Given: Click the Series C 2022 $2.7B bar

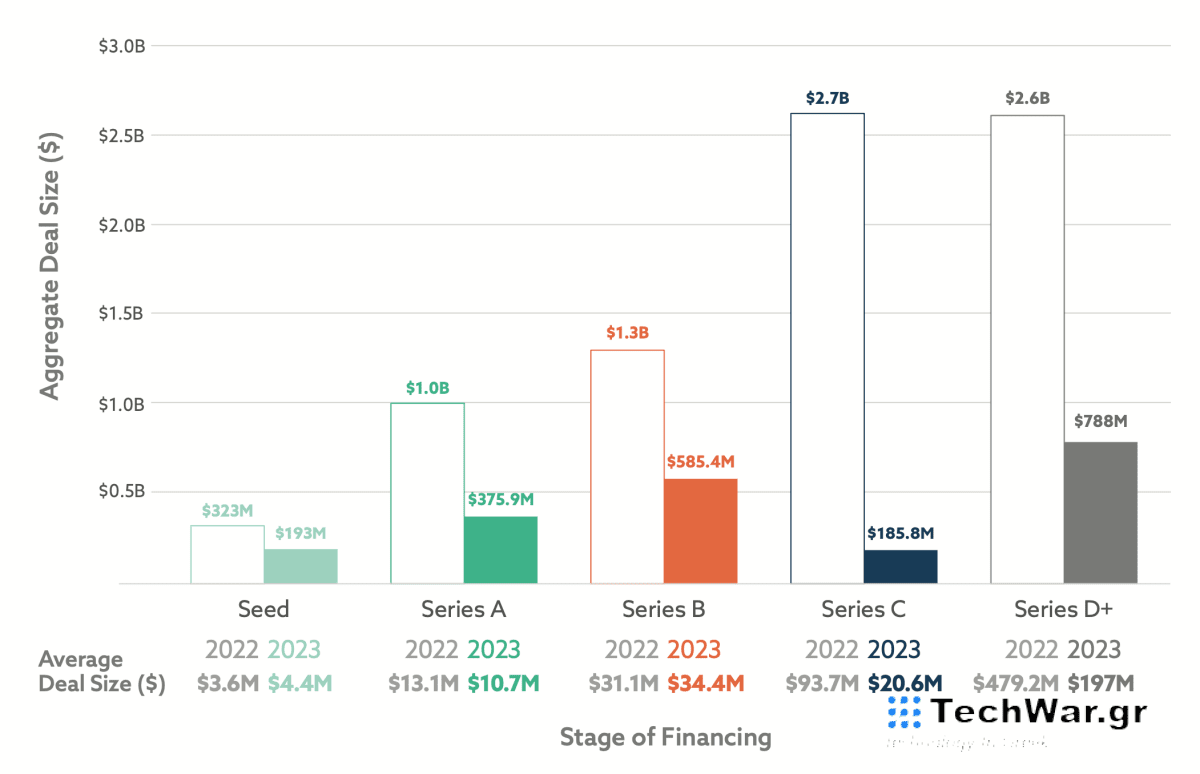Looking at the screenshot, I should pos(827,348).
